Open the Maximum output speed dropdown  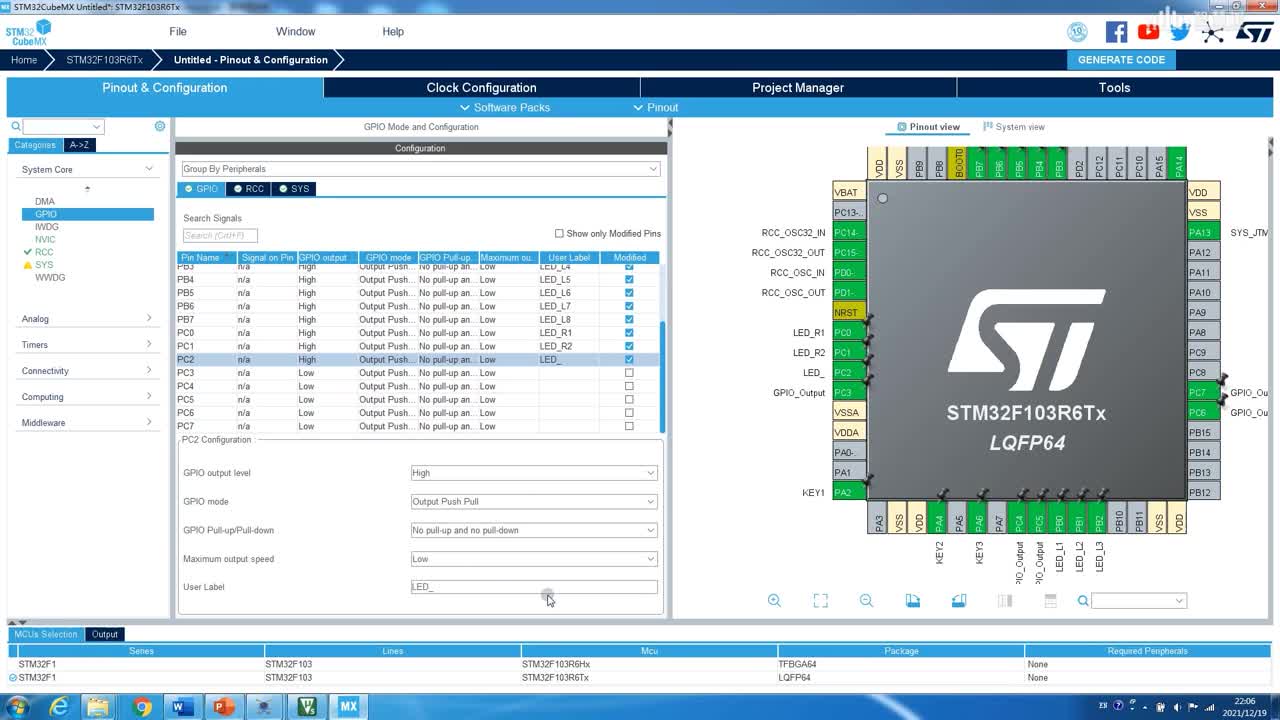point(534,559)
